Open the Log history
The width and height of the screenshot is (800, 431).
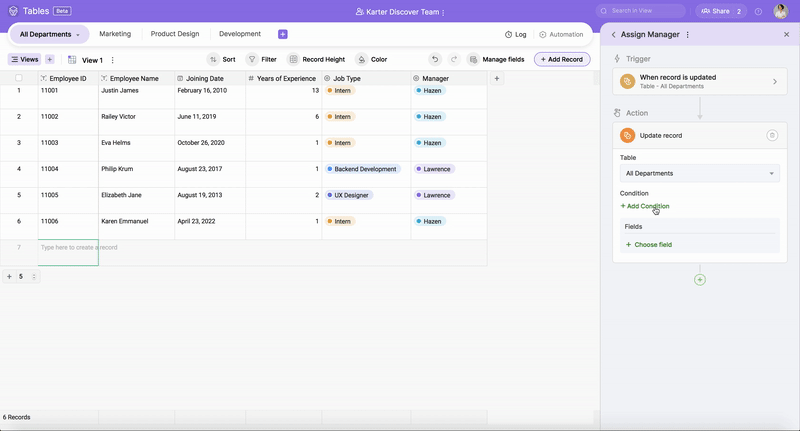tap(515, 35)
